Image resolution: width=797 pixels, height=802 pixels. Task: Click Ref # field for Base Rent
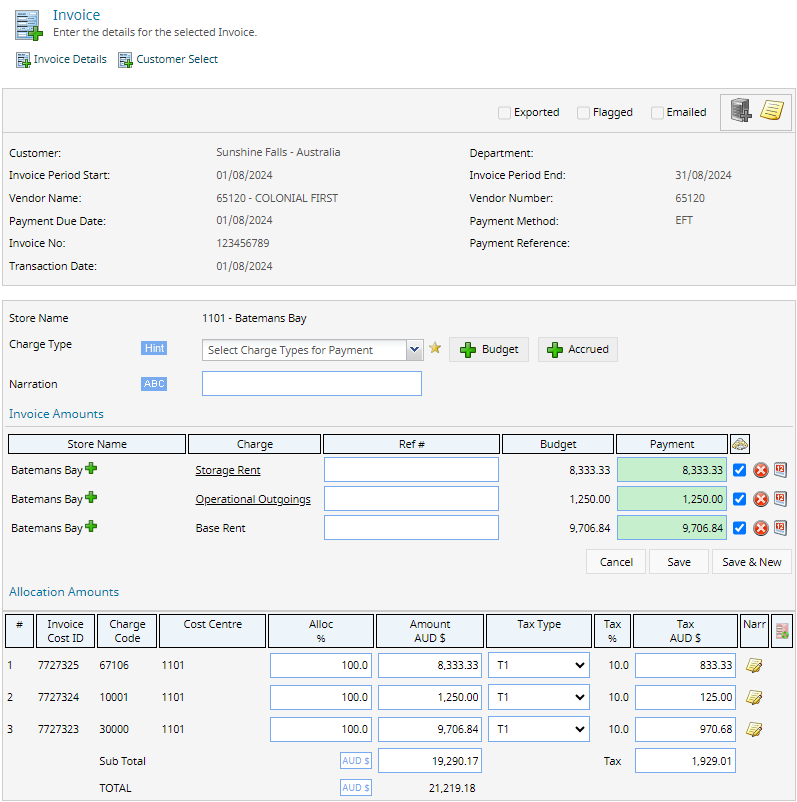[411, 528]
